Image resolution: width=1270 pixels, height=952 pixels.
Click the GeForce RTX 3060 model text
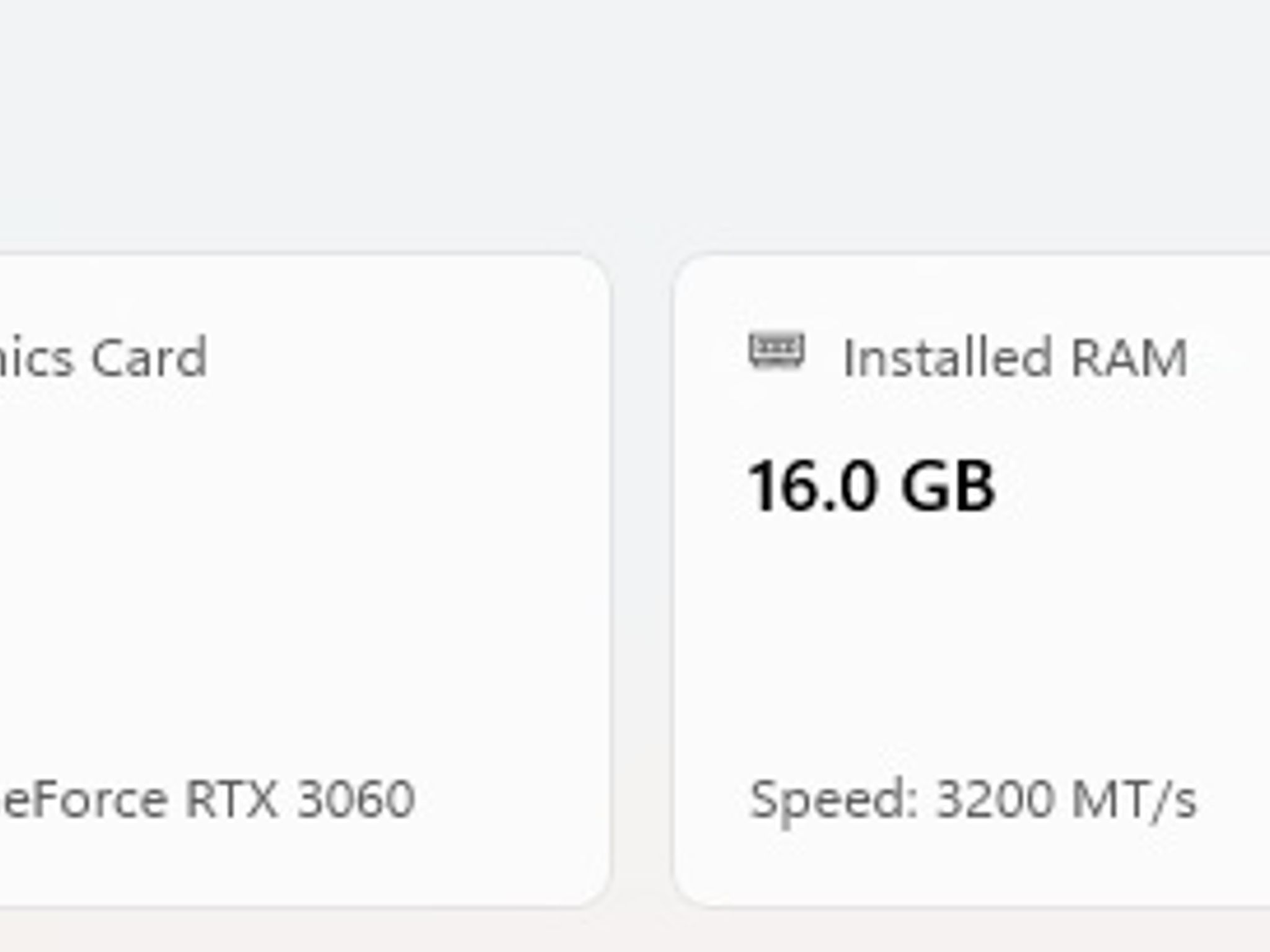(206, 799)
